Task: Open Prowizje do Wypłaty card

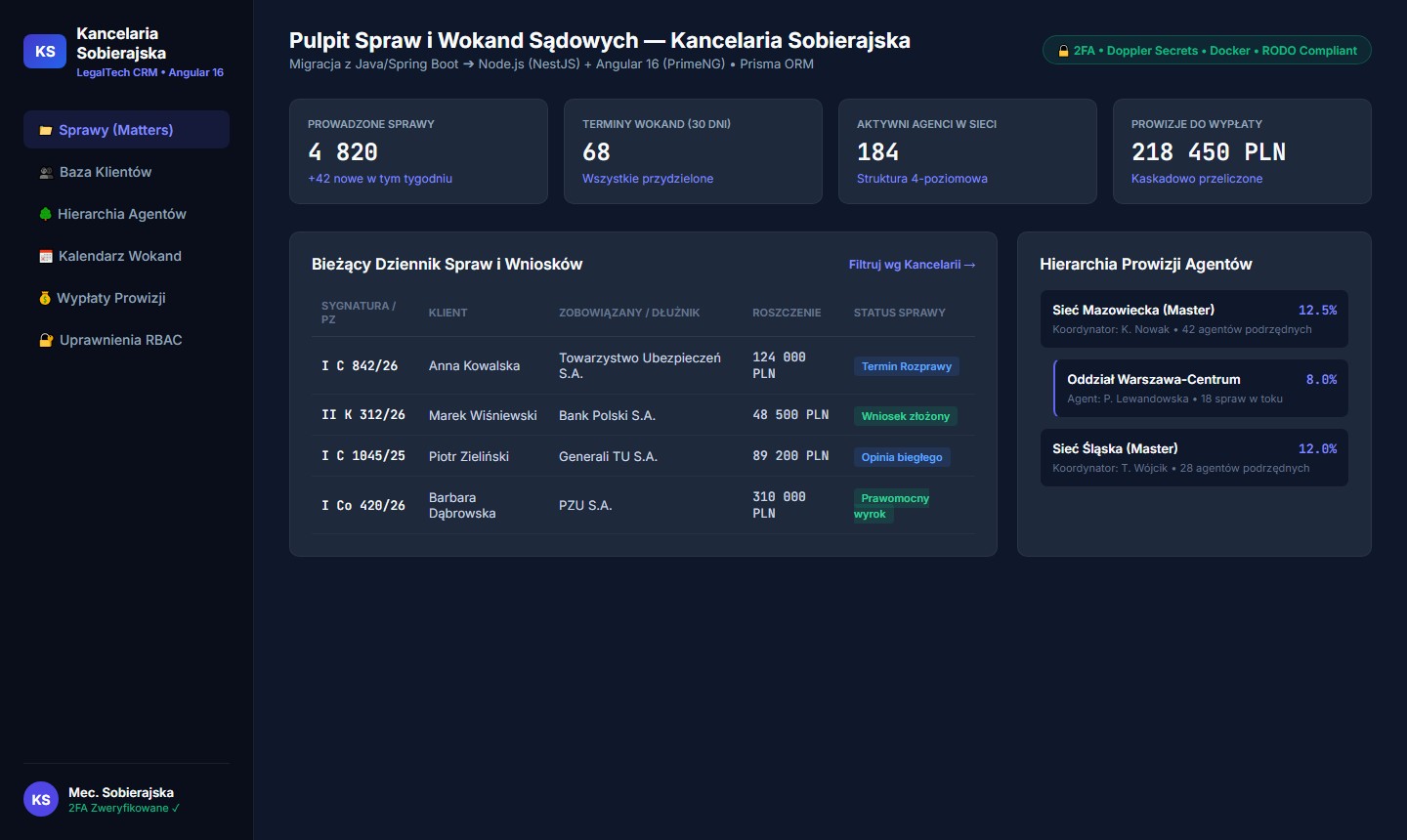Action: tap(1242, 151)
